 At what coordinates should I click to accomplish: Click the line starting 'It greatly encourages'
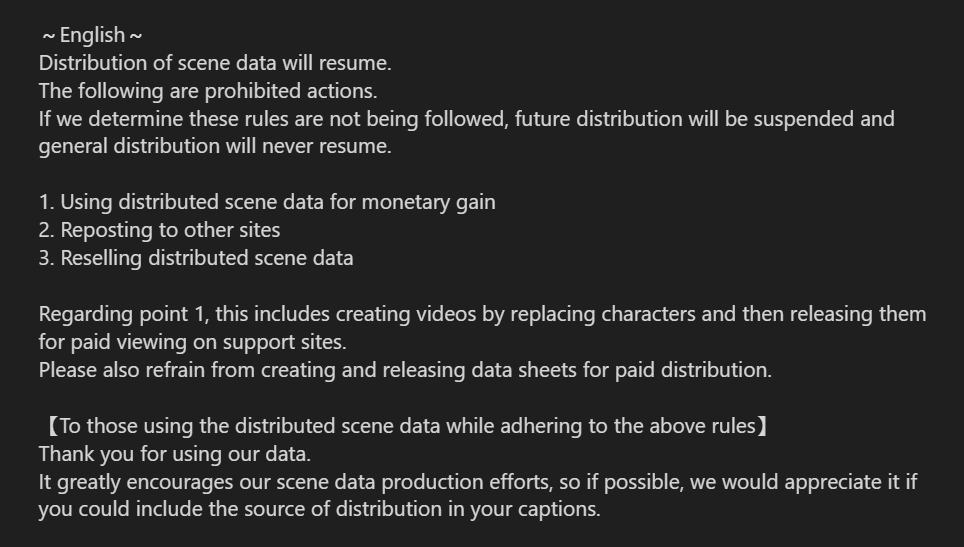pyautogui.click(x=478, y=482)
